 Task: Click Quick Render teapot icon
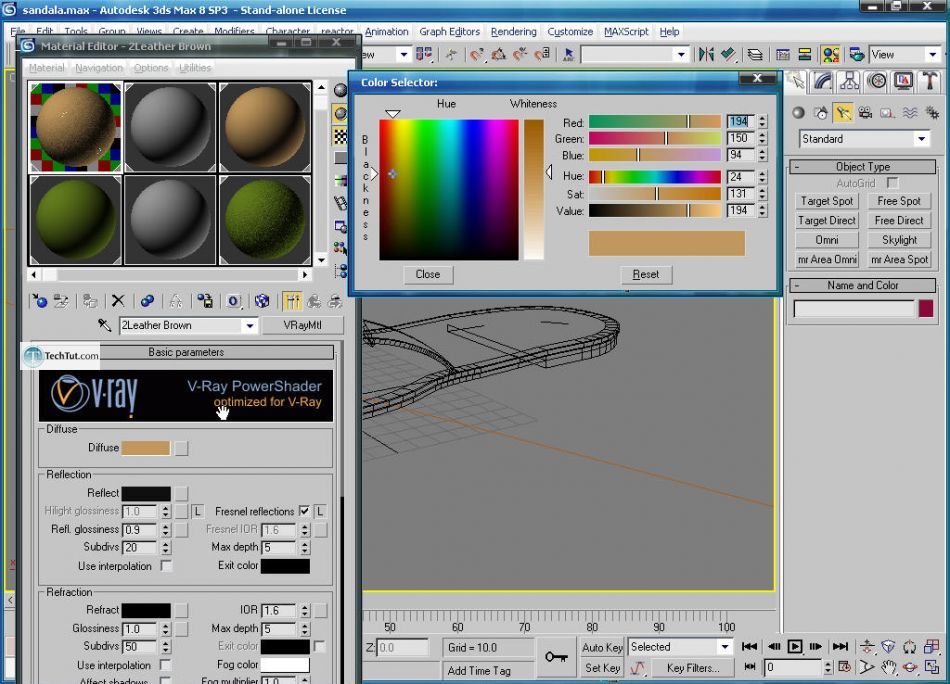click(x=856, y=55)
